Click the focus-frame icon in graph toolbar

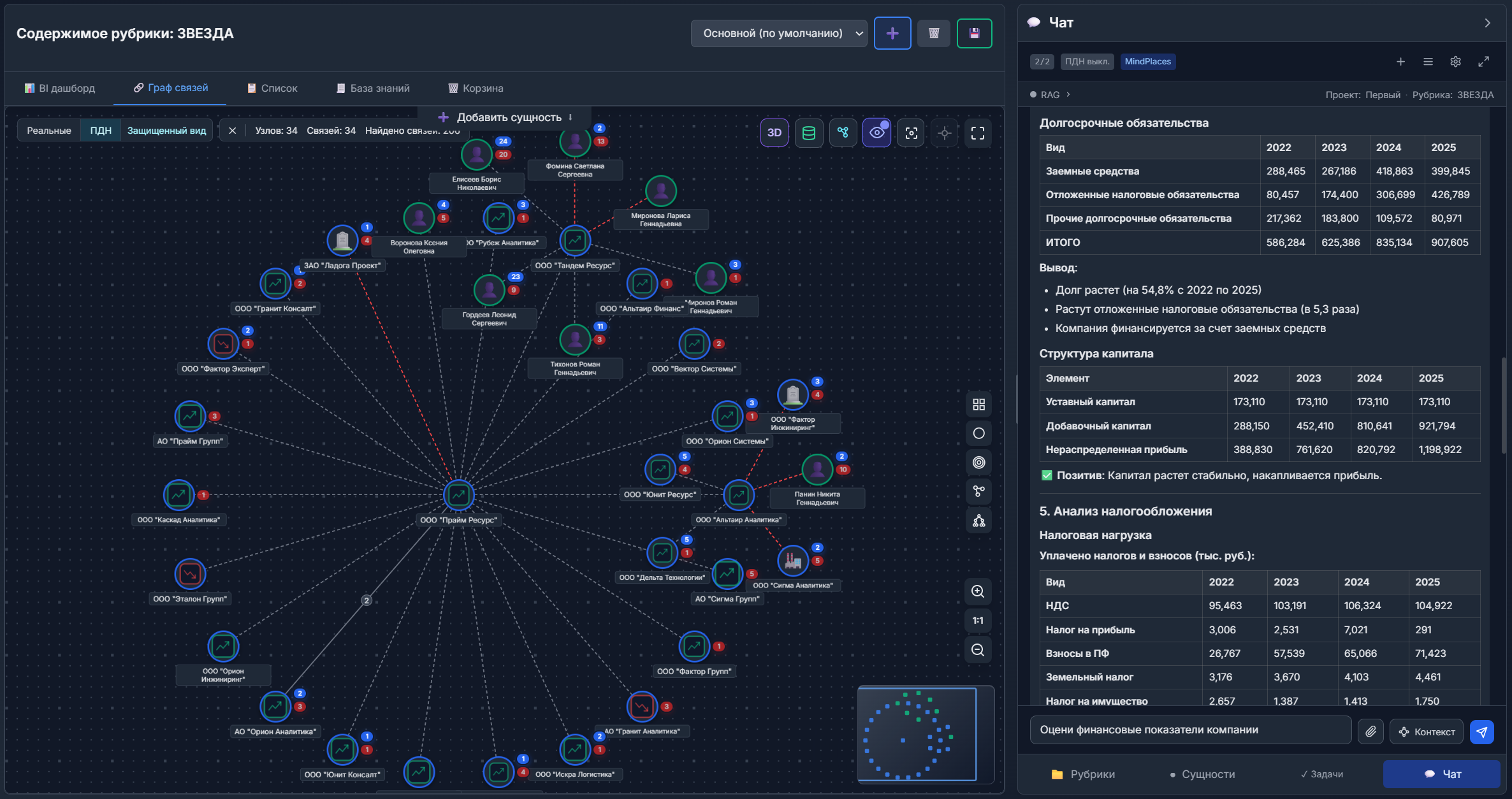click(911, 133)
